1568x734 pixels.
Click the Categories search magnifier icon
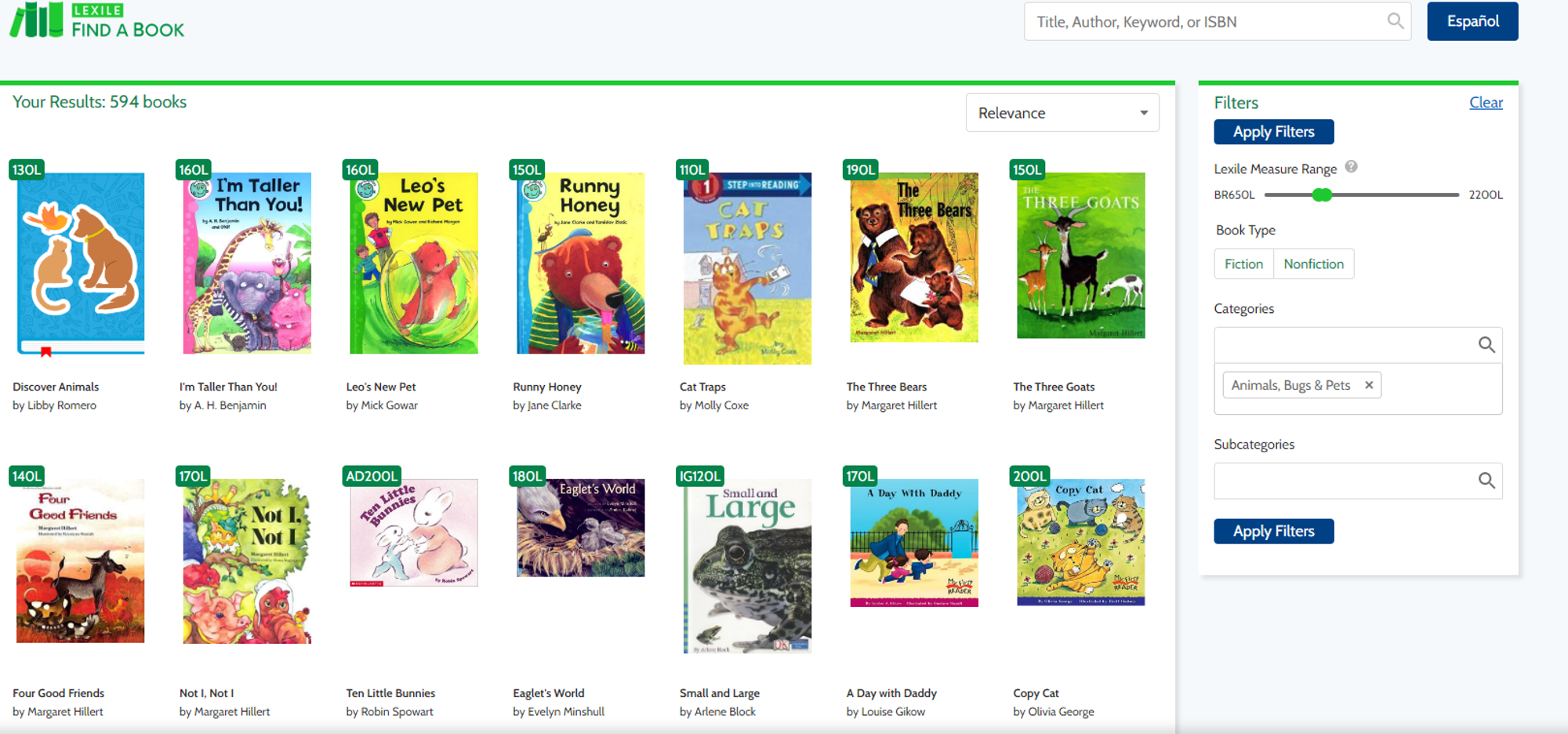click(1486, 345)
